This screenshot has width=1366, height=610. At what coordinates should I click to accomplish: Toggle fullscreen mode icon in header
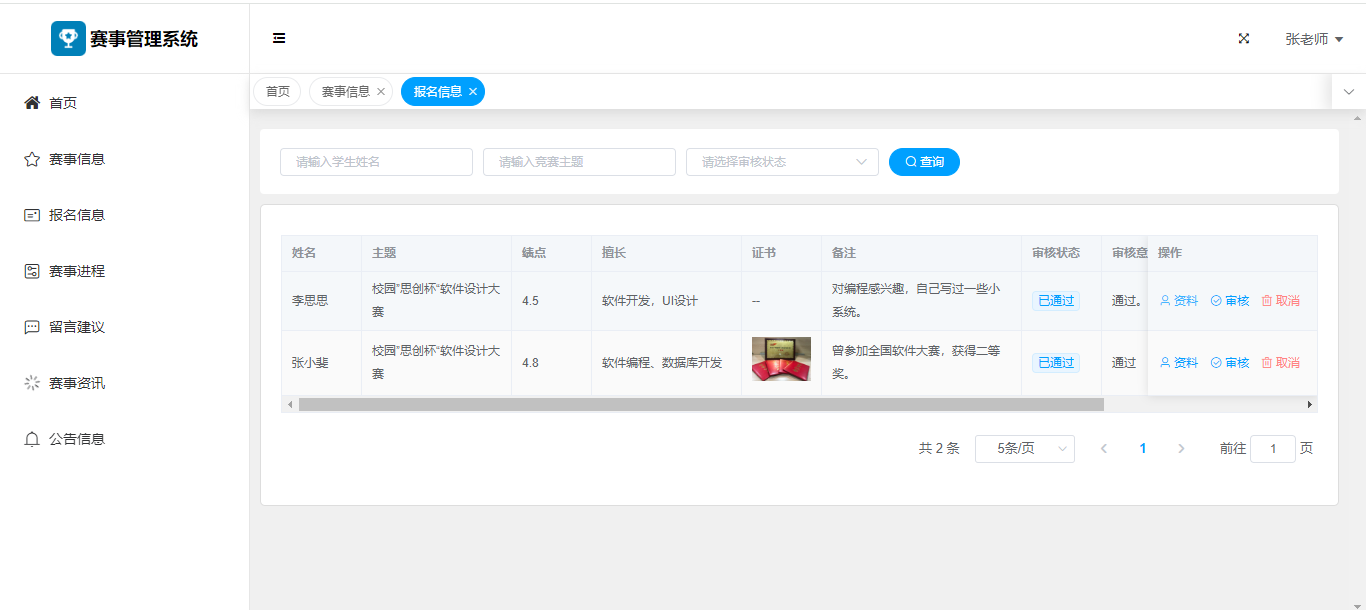coord(1244,39)
